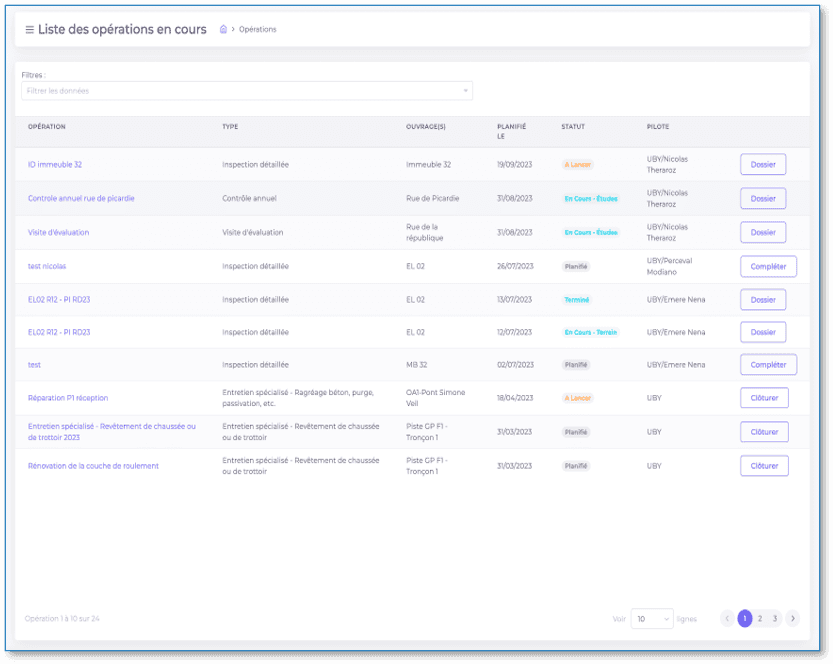Screen dimensions: 833x664
Task: Click Compléter button for 'test nicolas'
Action: coord(768,266)
